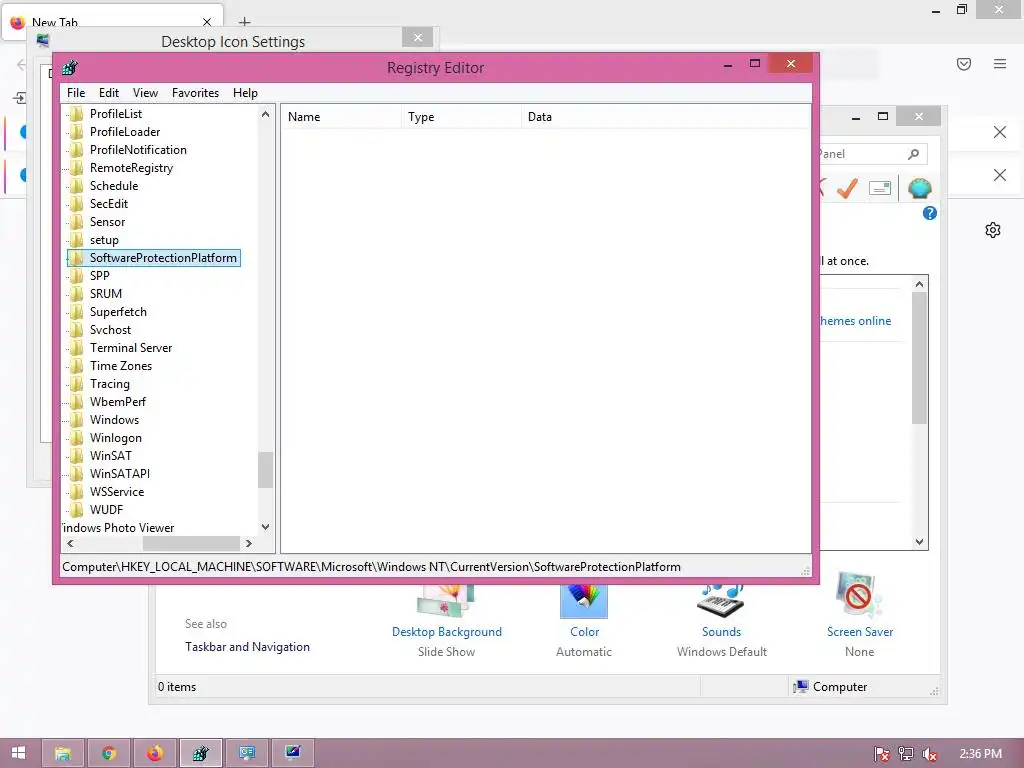Open Chrome from the taskbar

(x=108, y=753)
